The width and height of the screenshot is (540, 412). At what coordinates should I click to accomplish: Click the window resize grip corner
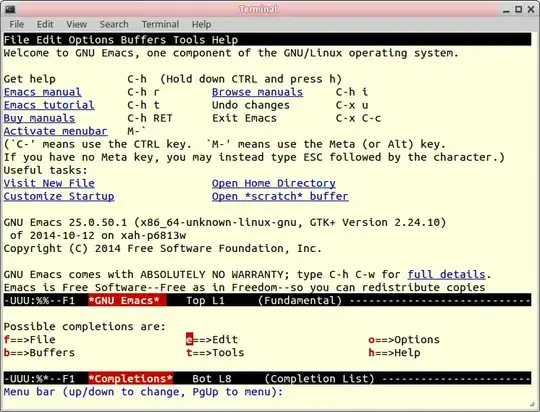532,404
